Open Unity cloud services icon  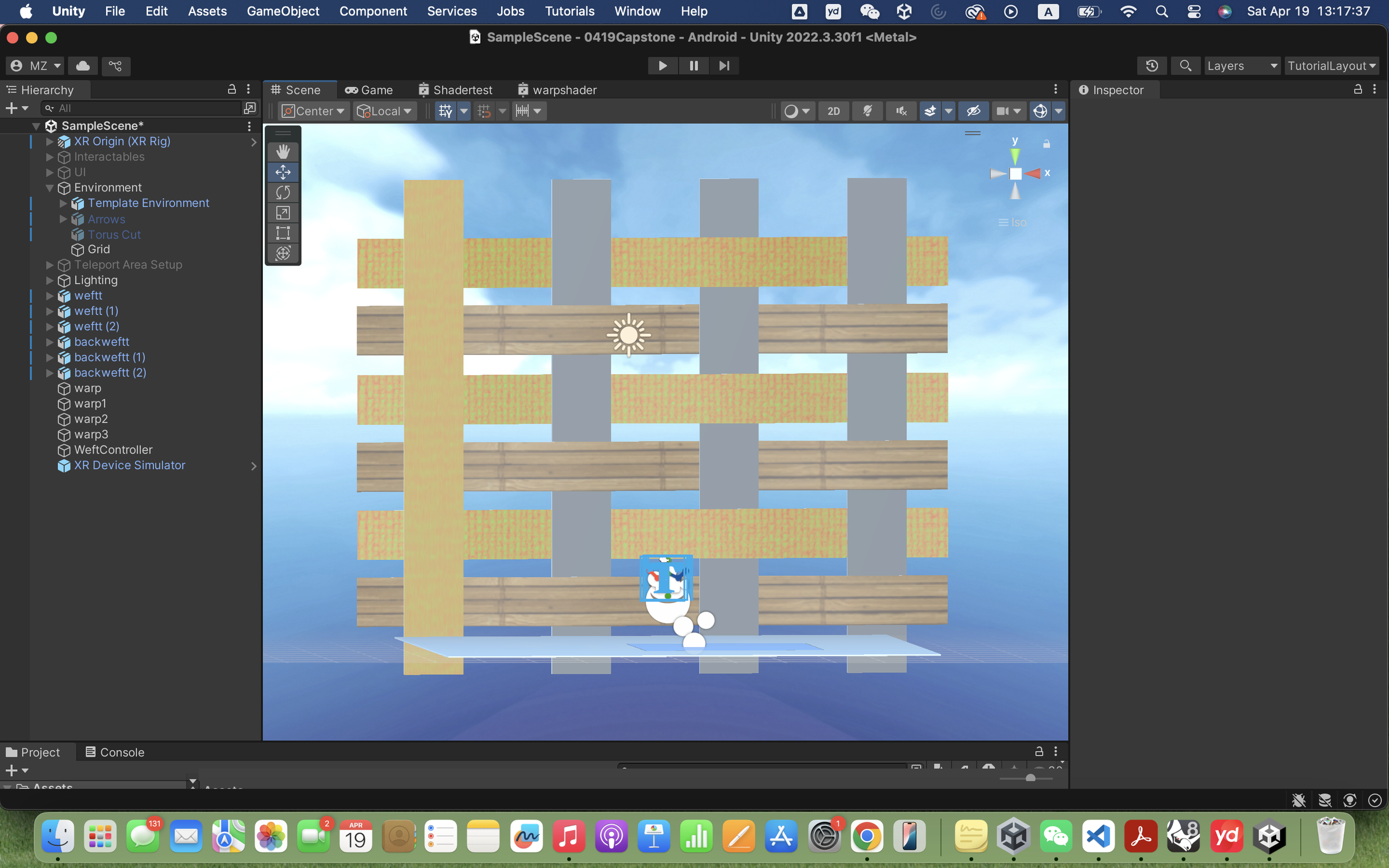[83, 66]
